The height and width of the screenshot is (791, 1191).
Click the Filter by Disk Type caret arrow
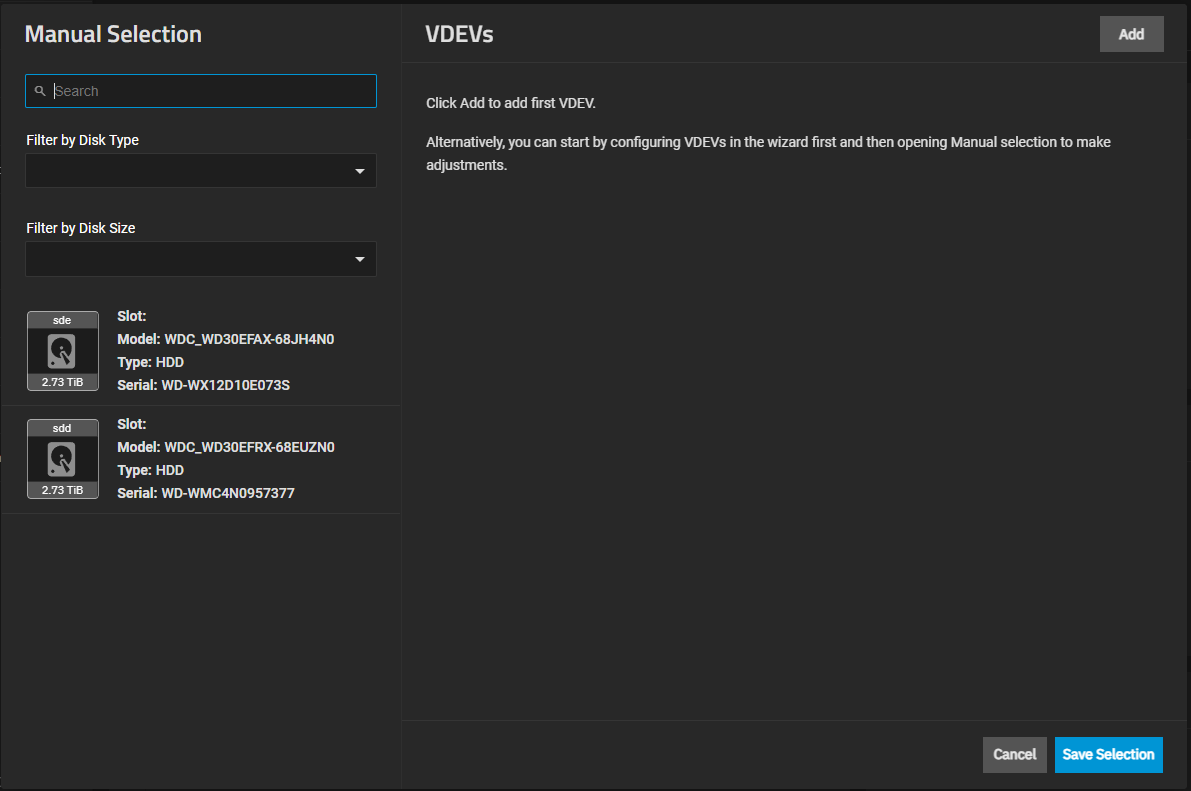(360, 172)
